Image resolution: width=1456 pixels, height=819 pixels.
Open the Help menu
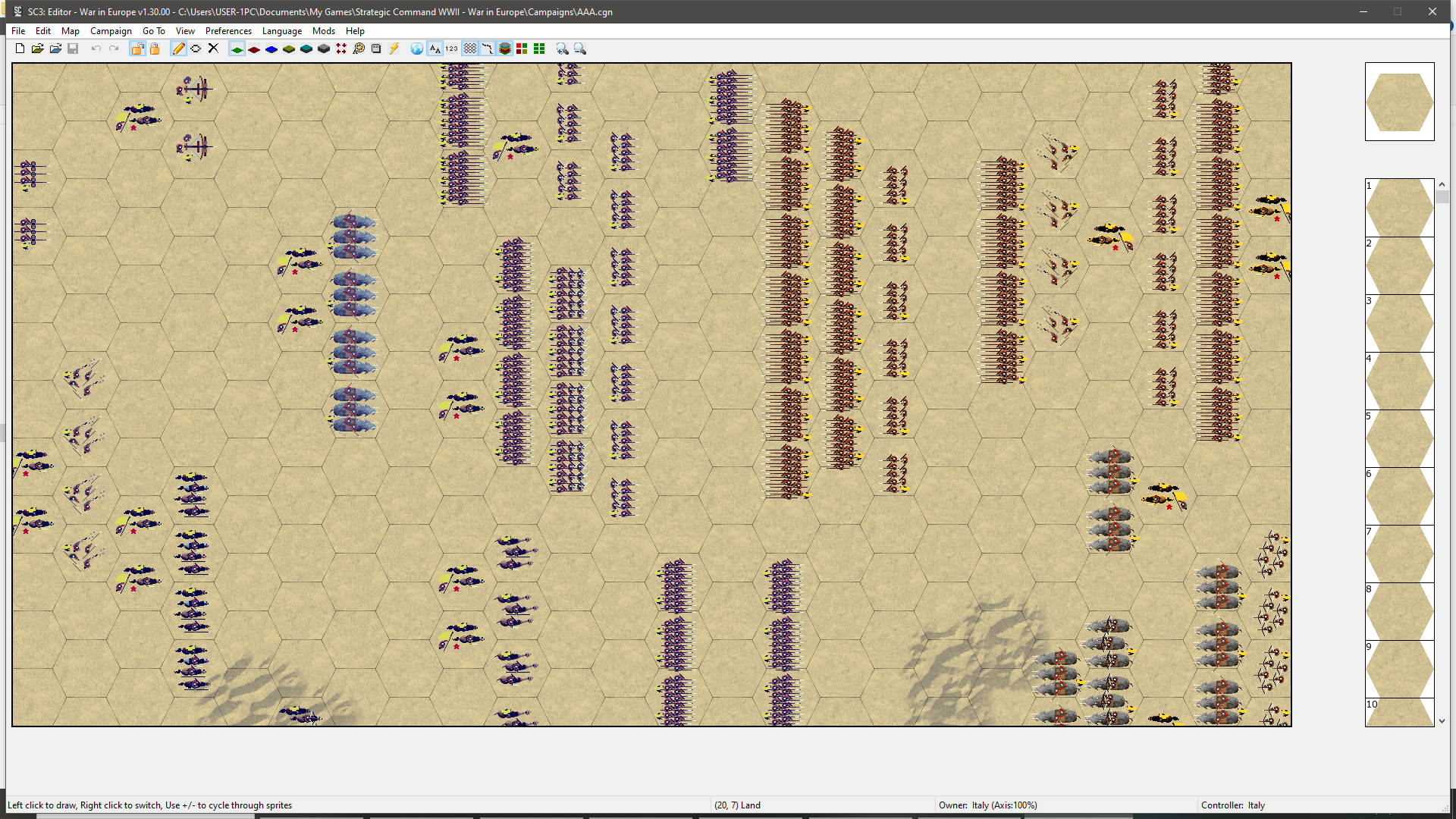click(x=355, y=31)
